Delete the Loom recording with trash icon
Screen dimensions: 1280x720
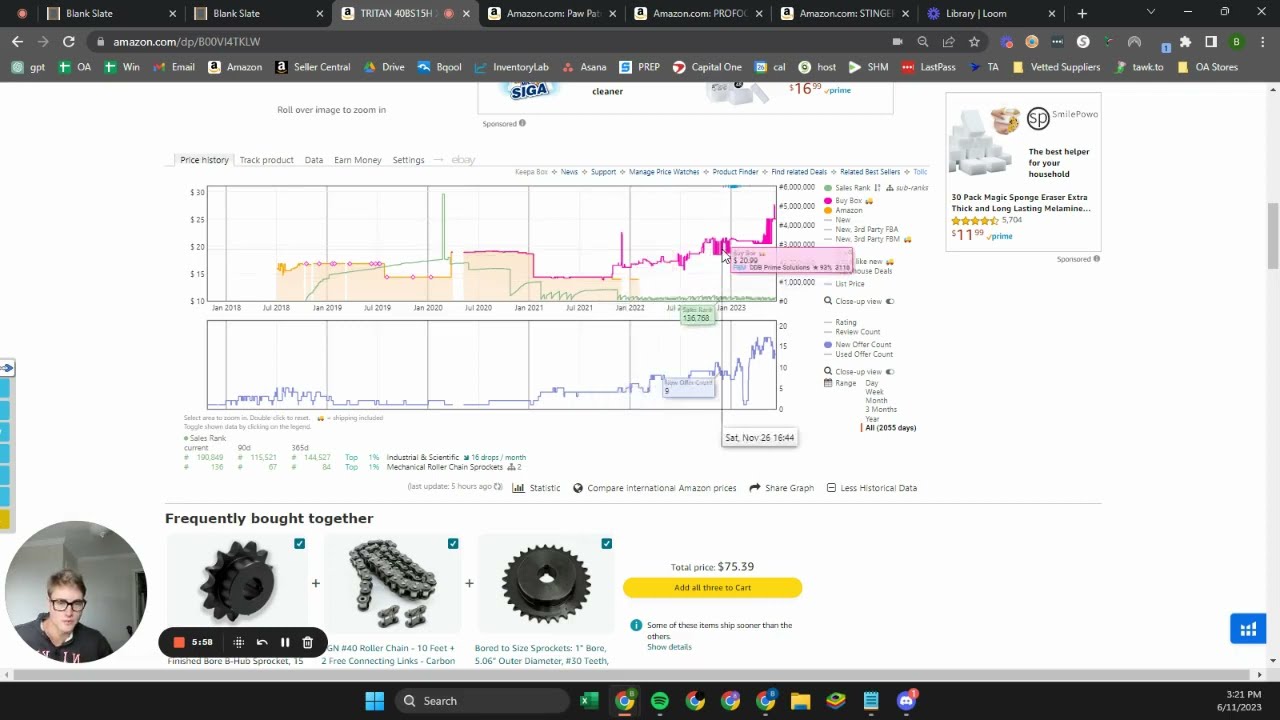pyautogui.click(x=308, y=642)
